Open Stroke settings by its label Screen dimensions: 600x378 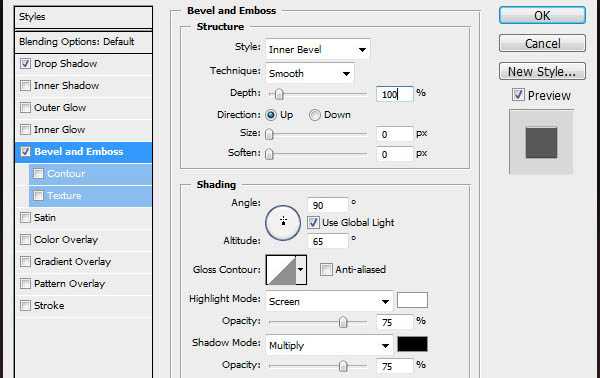click(49, 306)
